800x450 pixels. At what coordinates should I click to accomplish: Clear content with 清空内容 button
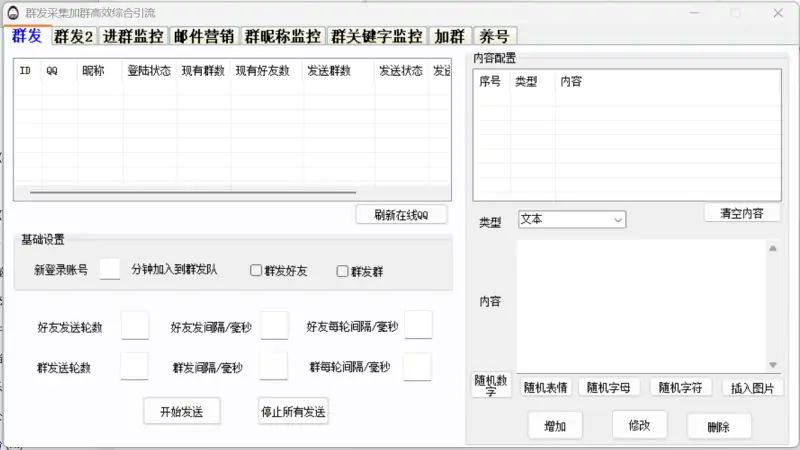(741, 213)
